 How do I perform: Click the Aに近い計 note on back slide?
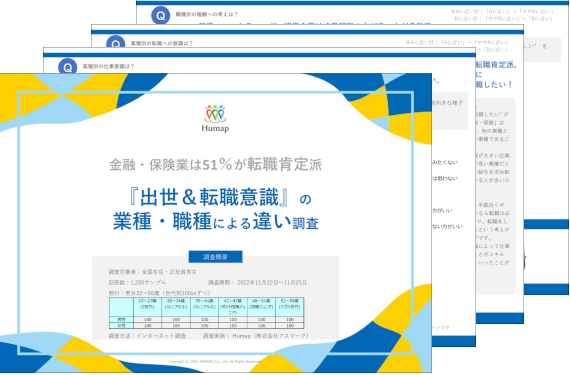[x=502, y=12]
